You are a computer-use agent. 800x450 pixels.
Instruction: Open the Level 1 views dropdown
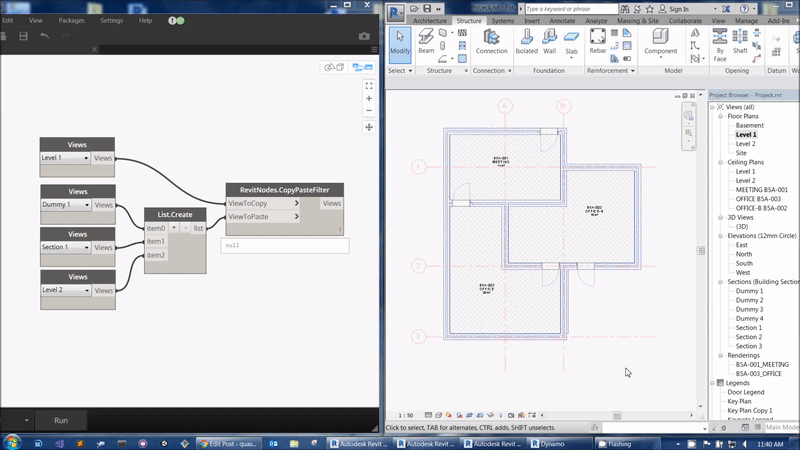point(87,158)
